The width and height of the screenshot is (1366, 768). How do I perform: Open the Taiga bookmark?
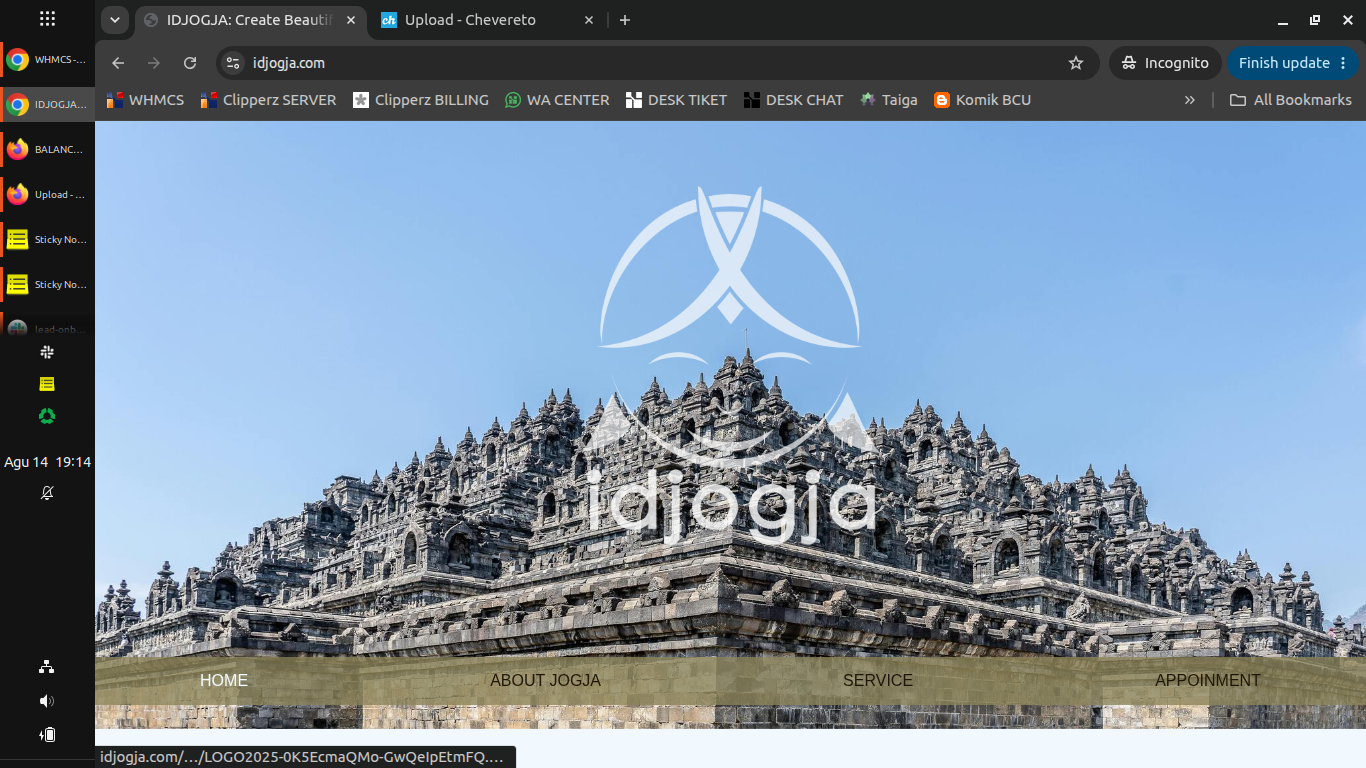(x=889, y=100)
